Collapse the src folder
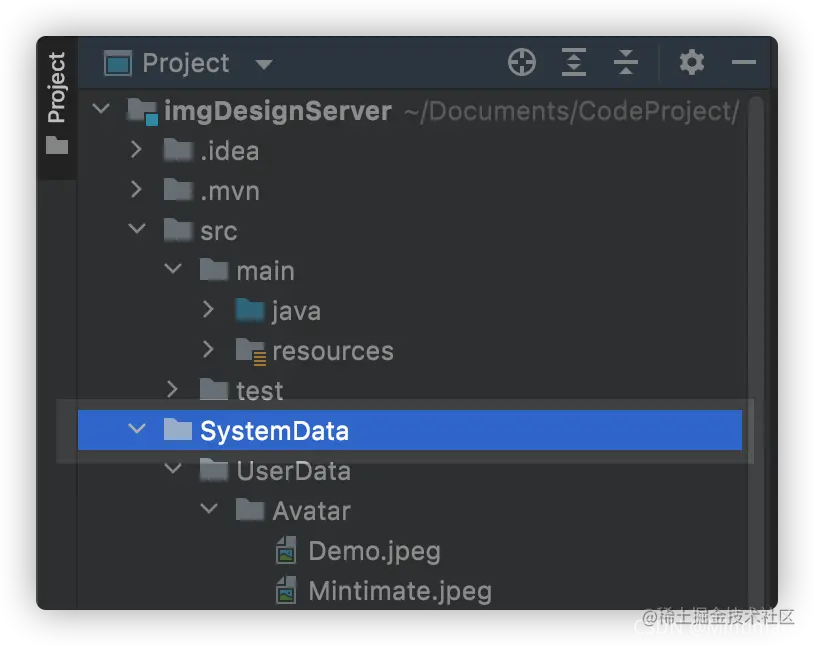 (x=137, y=228)
